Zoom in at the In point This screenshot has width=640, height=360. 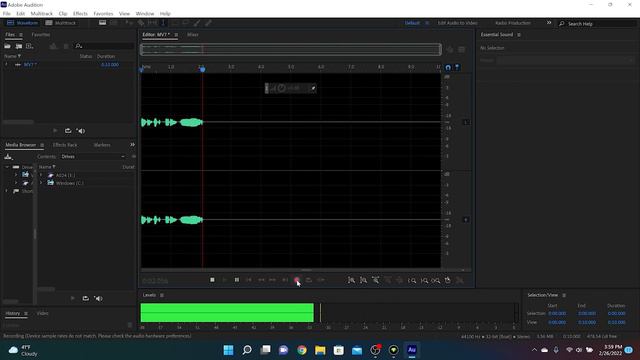[x=412, y=280]
